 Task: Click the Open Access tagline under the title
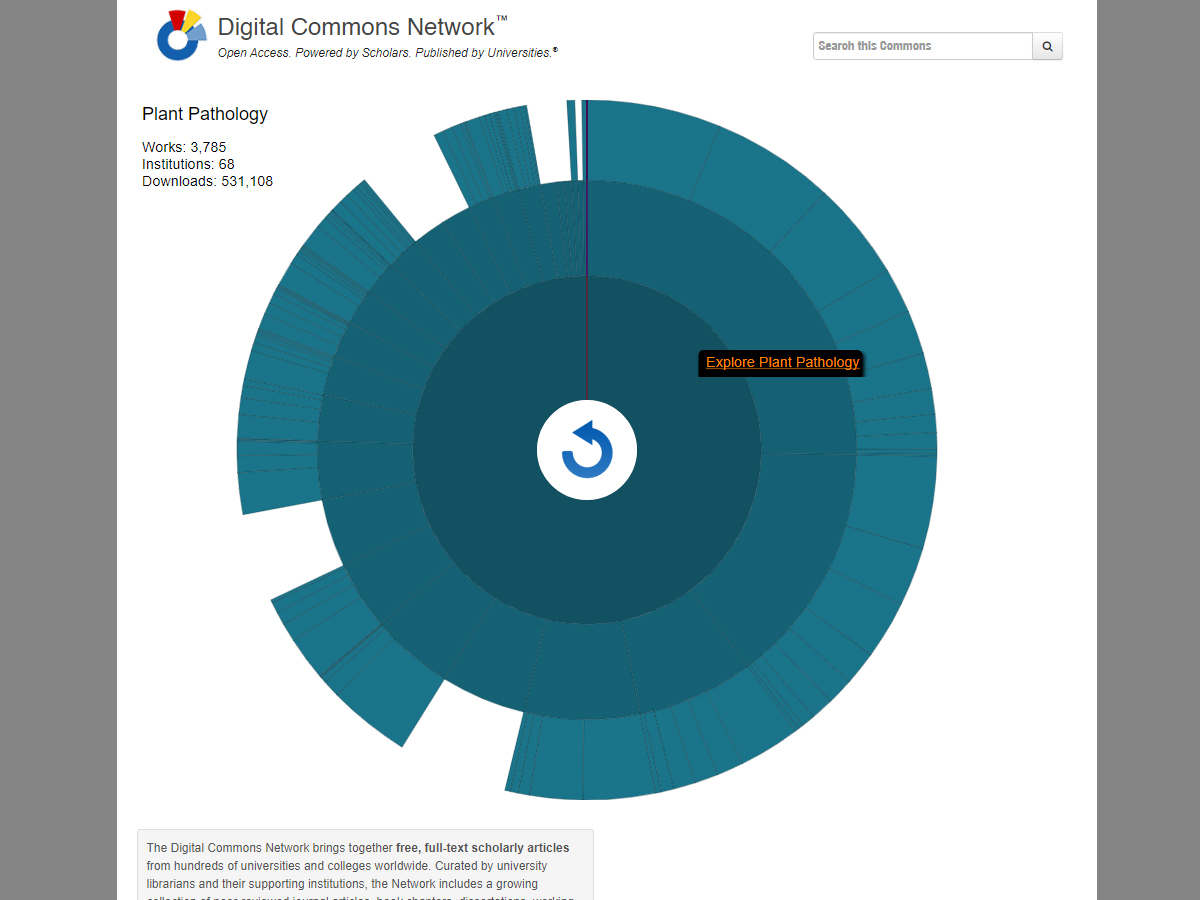[x=387, y=53]
